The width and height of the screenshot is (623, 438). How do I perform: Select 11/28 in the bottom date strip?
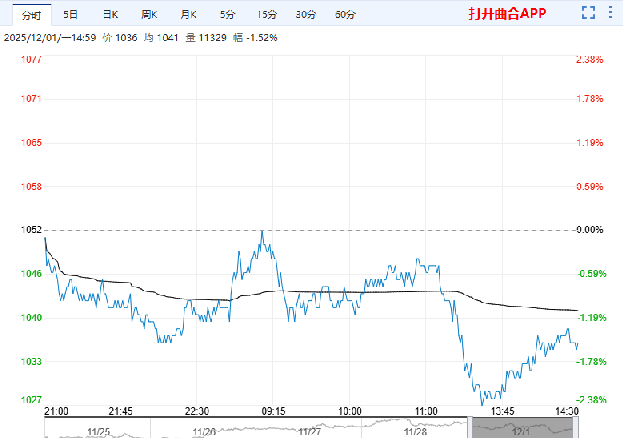416,430
